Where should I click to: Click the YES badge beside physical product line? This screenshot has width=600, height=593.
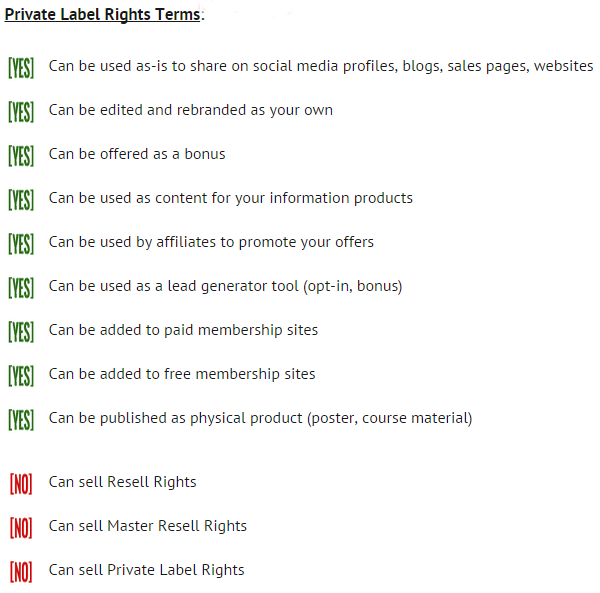[x=21, y=420]
